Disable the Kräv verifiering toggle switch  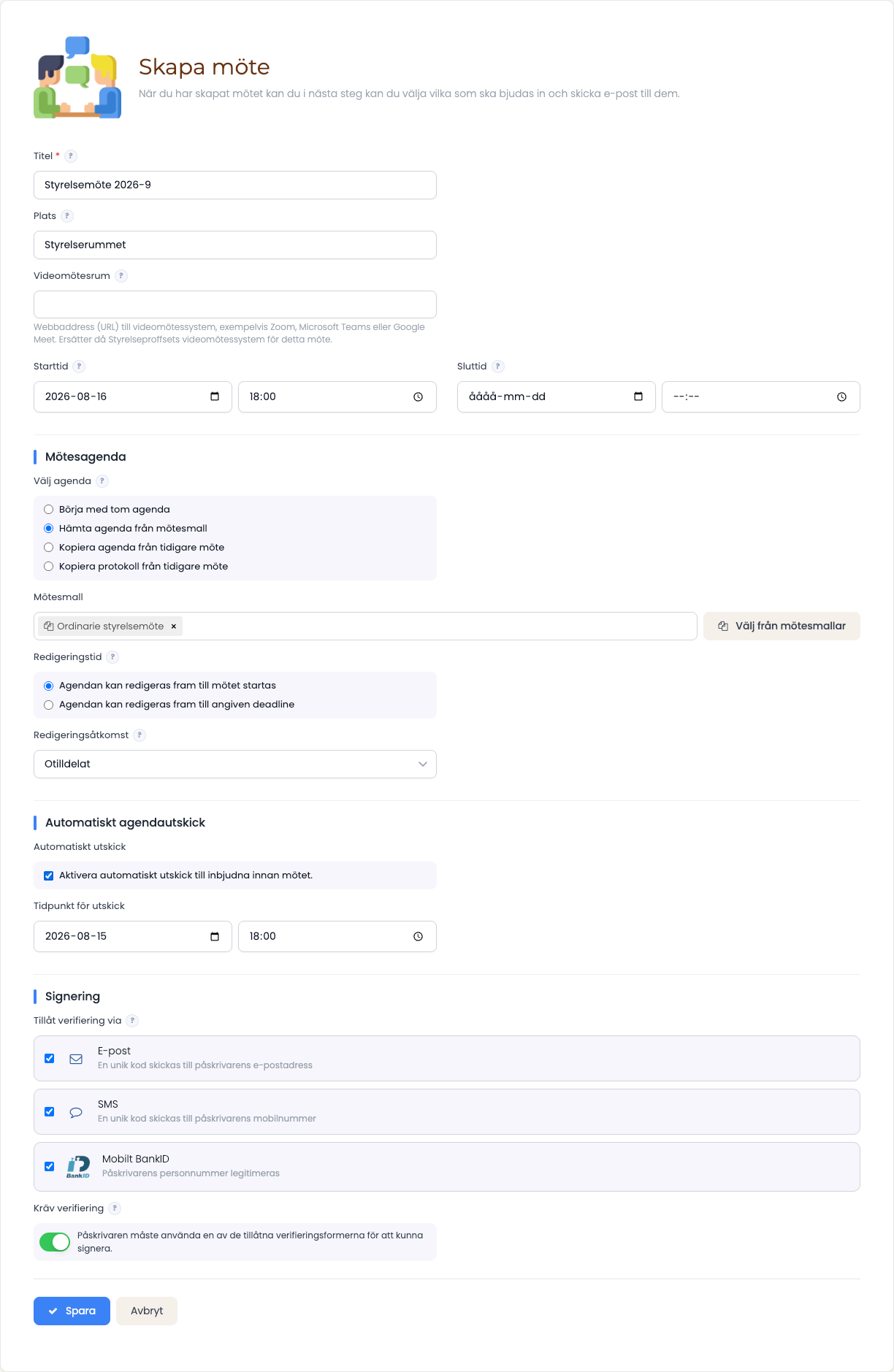55,1241
